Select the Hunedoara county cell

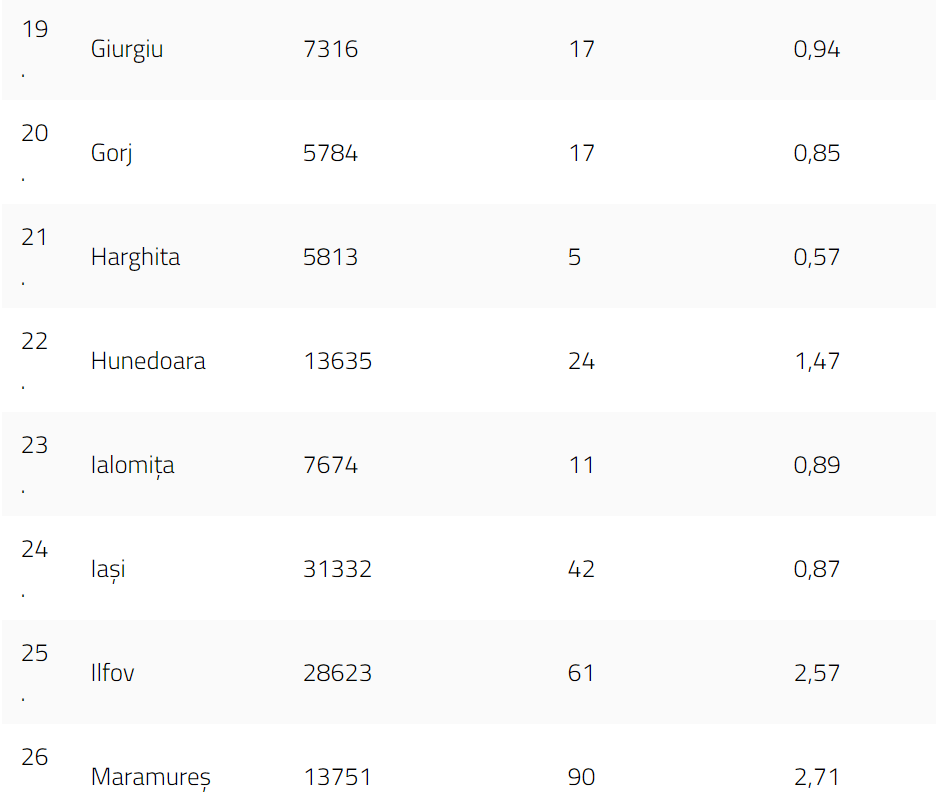click(148, 361)
